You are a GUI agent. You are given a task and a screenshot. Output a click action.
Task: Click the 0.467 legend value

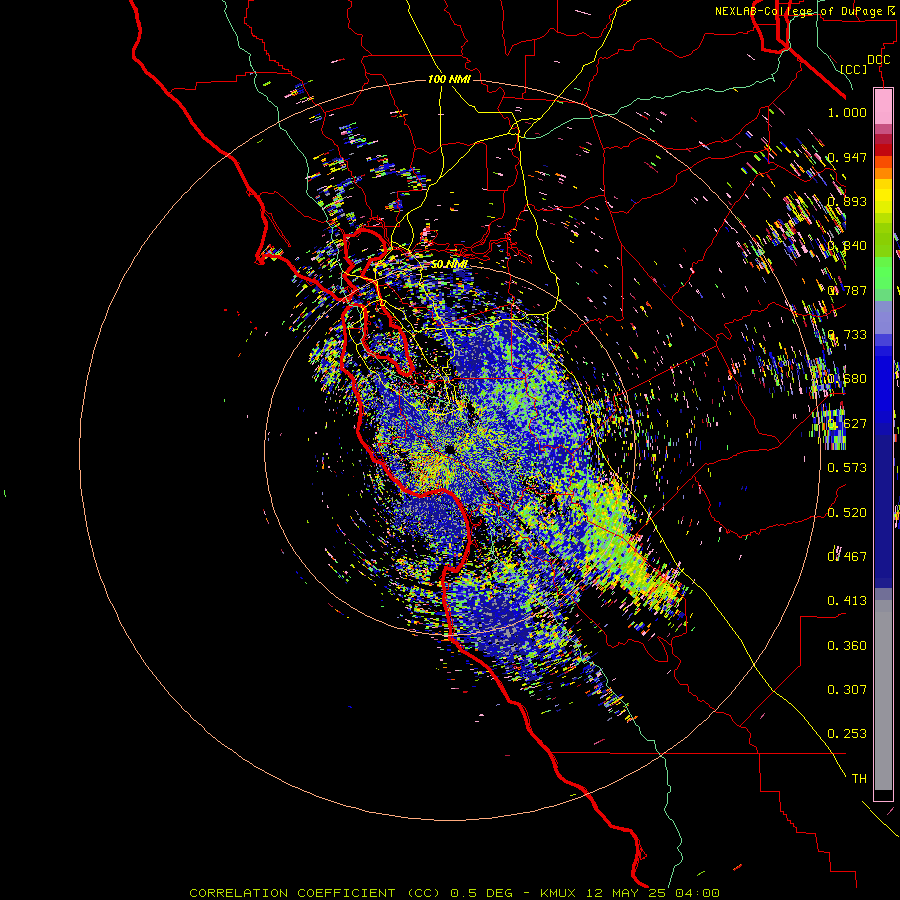847,556
